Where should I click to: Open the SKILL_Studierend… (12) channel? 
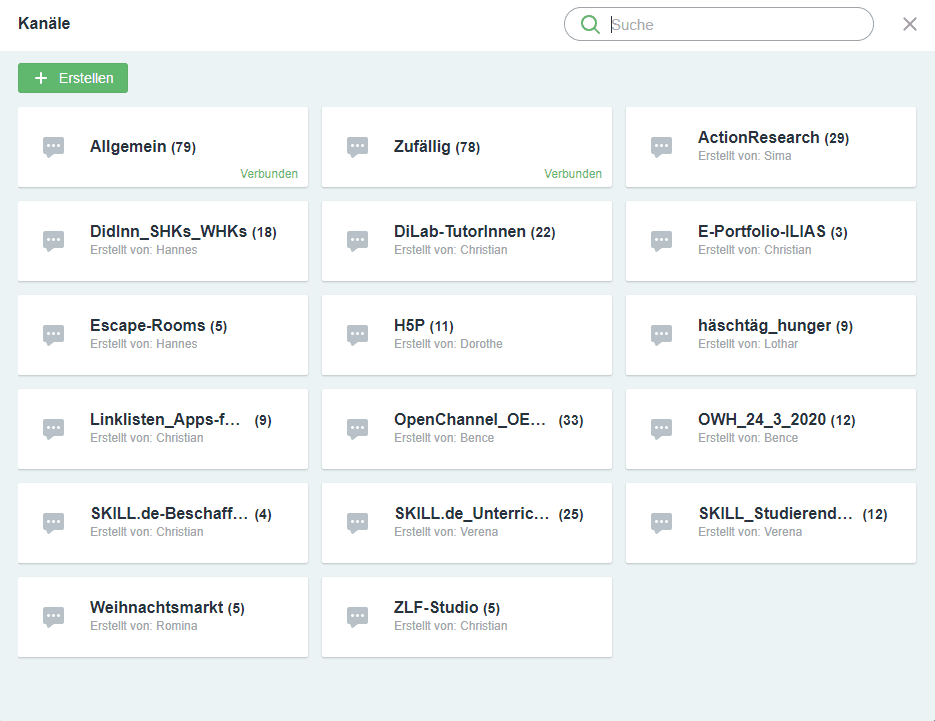[770, 523]
